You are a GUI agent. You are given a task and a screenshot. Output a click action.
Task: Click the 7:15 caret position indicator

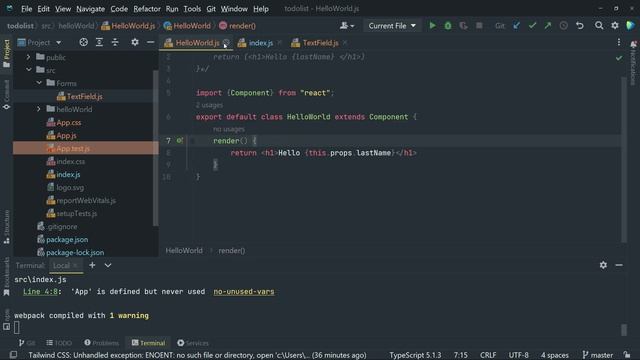460,355
